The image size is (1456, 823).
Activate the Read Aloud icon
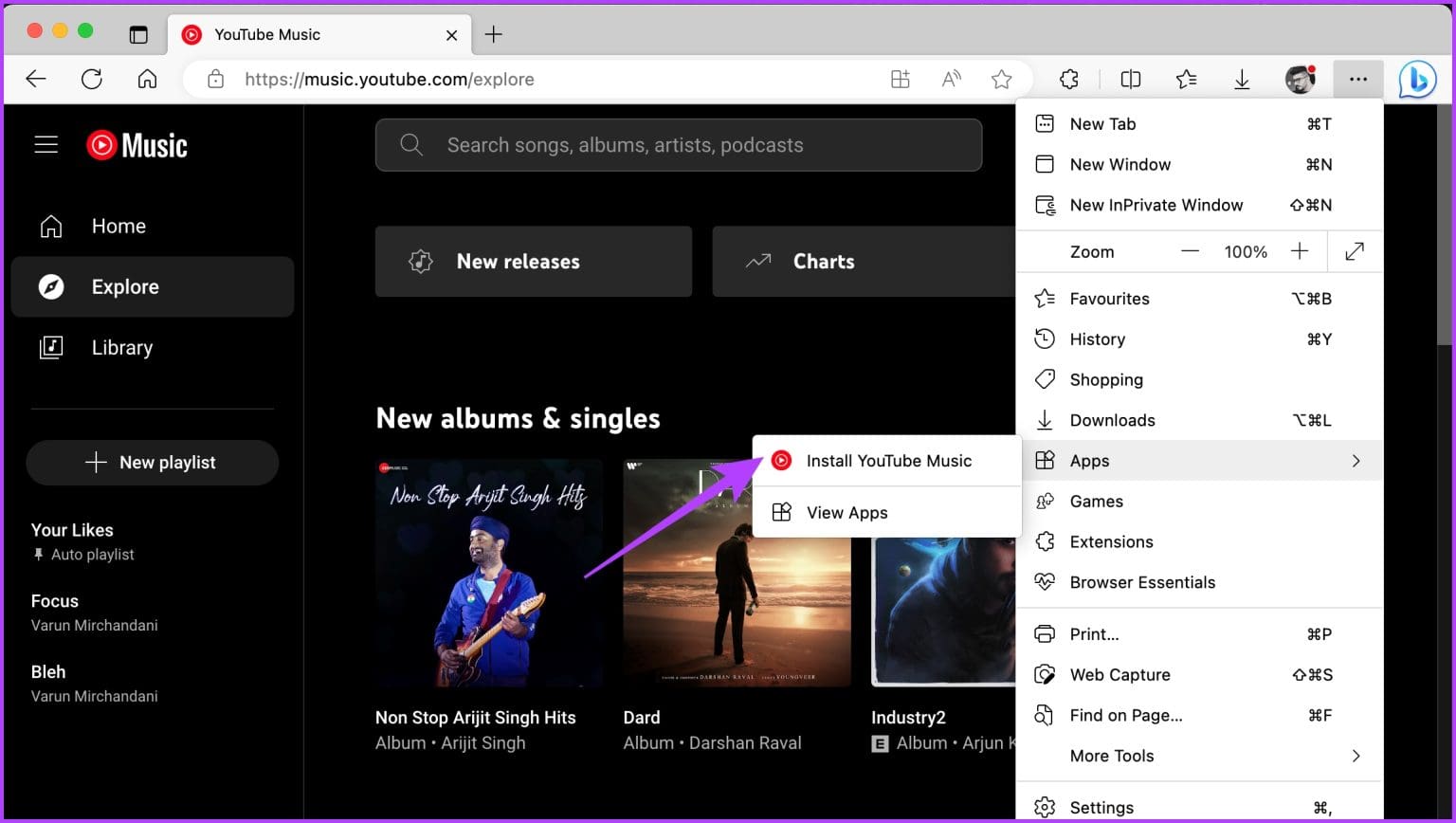point(951,79)
